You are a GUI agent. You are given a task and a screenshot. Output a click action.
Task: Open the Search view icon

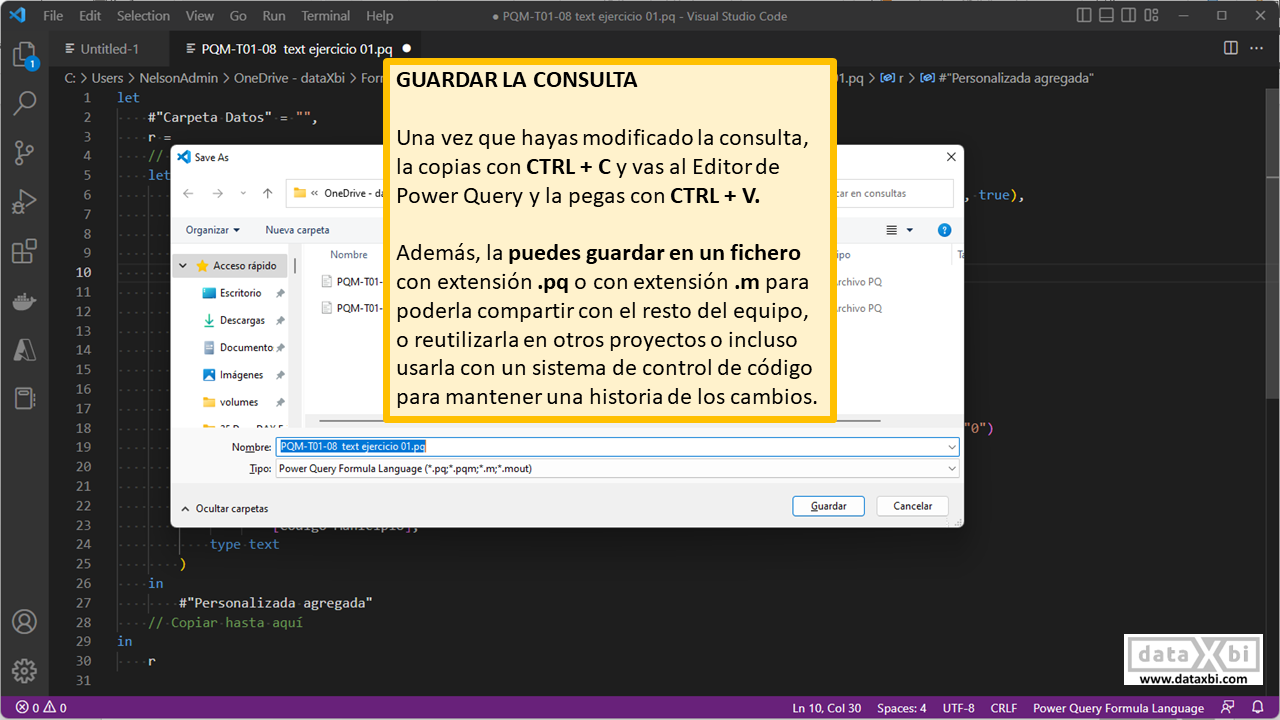click(x=24, y=103)
